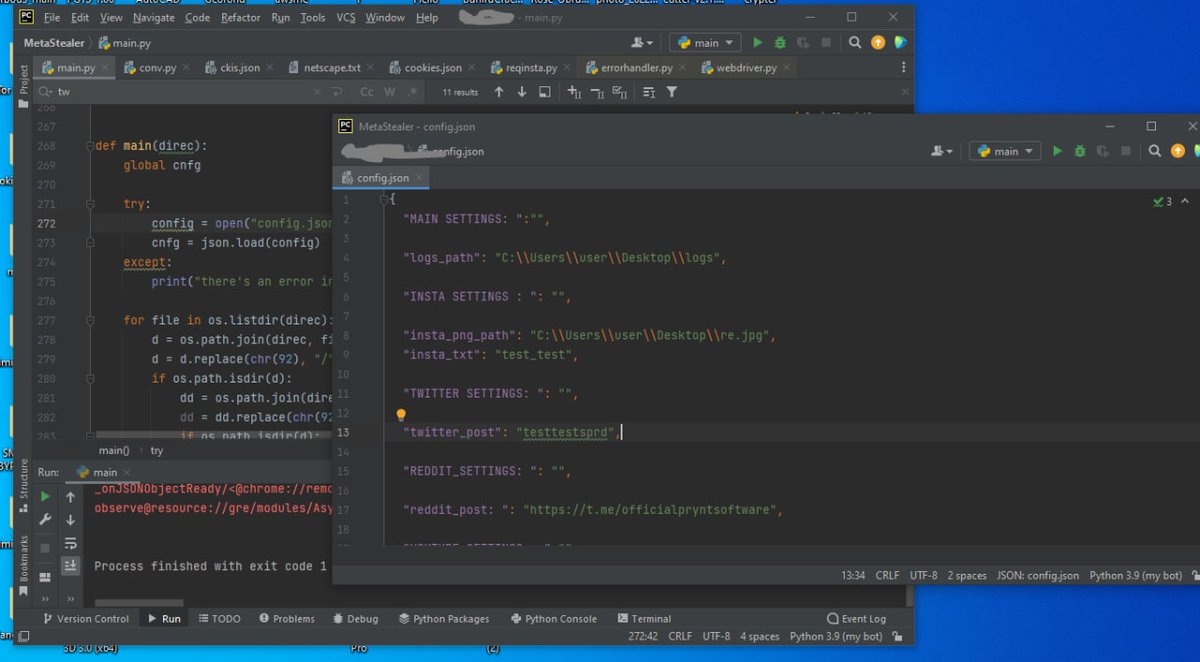Click the orange update icon in main.py window

click(x=878, y=43)
